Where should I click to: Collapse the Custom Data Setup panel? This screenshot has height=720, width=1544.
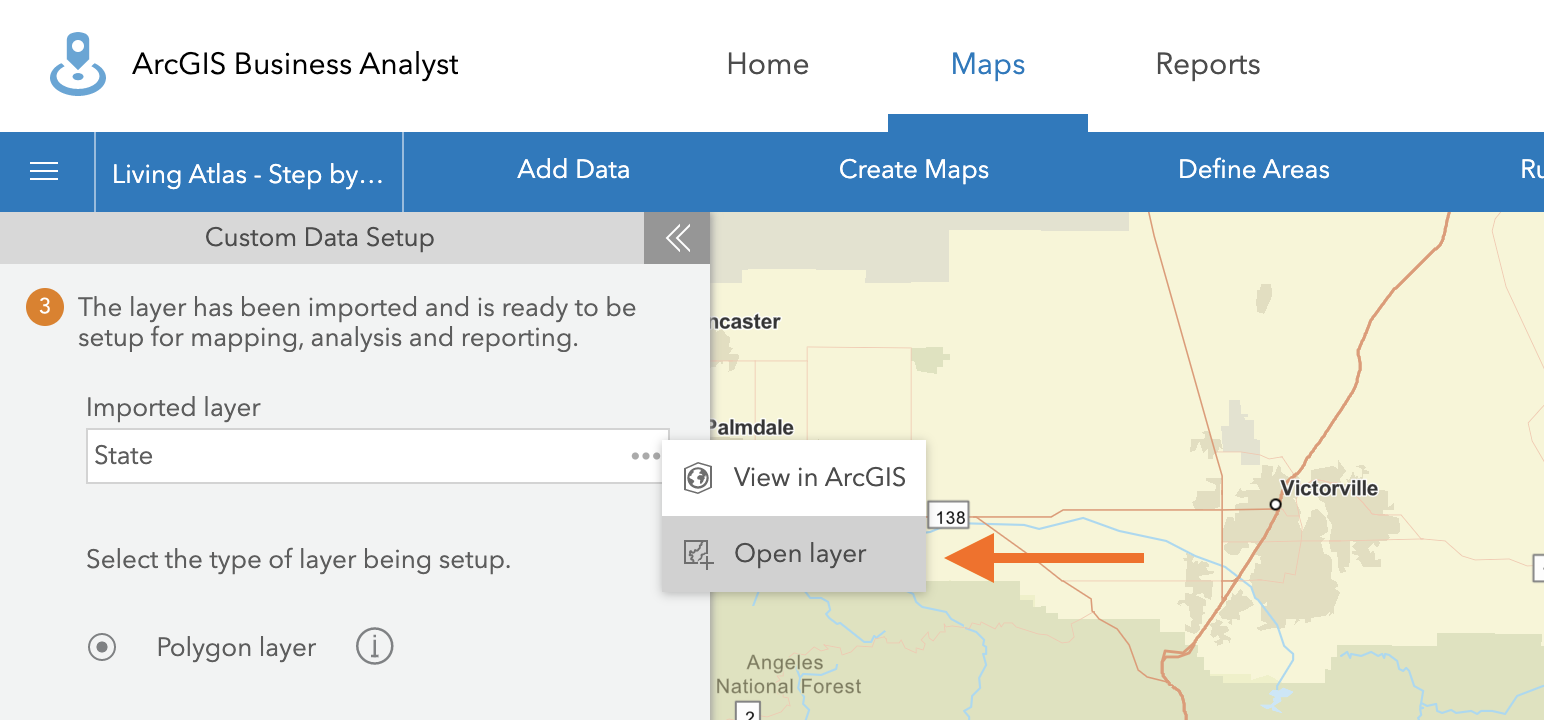pos(677,238)
